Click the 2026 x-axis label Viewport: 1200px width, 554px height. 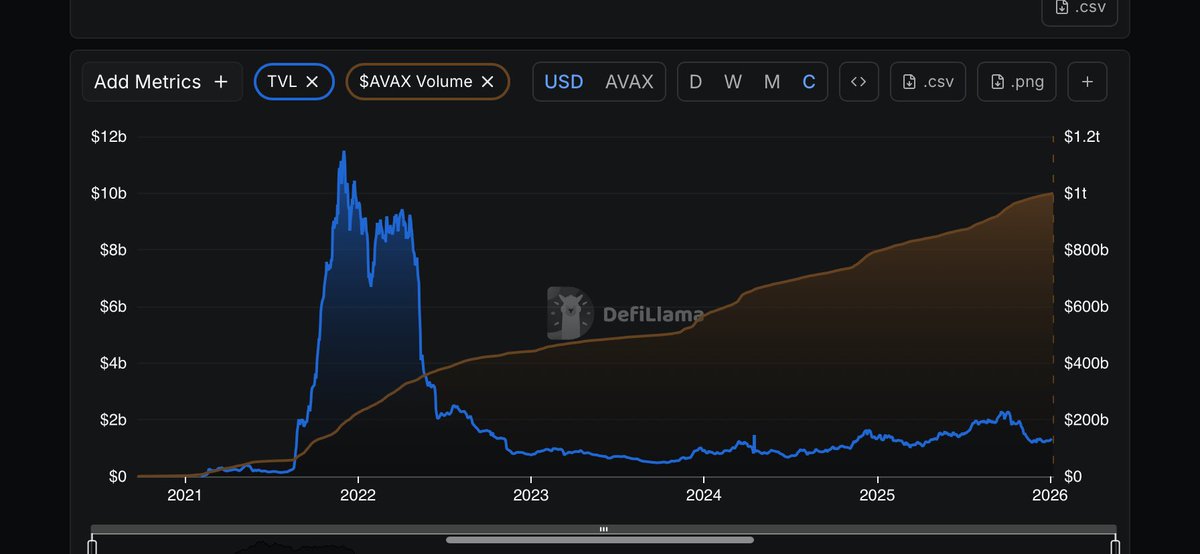1050,495
